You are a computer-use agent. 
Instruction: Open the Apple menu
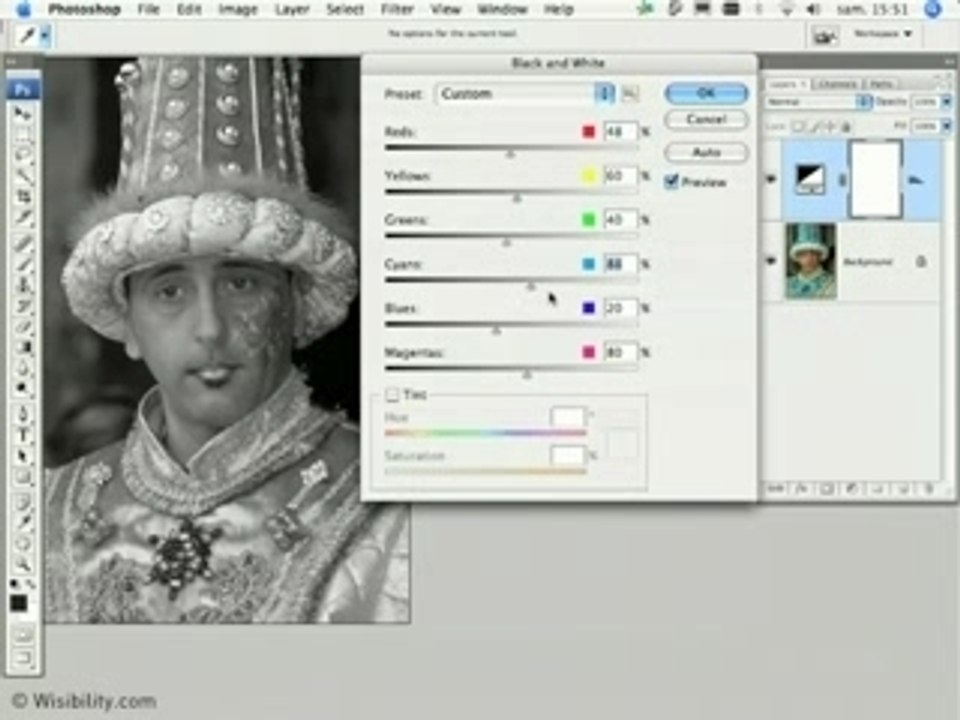[22, 9]
